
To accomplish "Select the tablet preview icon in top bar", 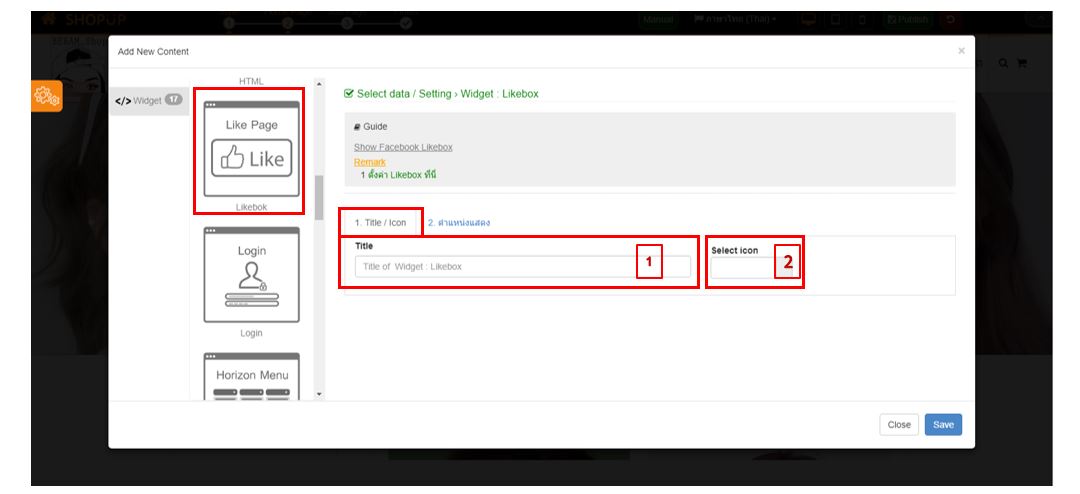I will pos(835,20).
